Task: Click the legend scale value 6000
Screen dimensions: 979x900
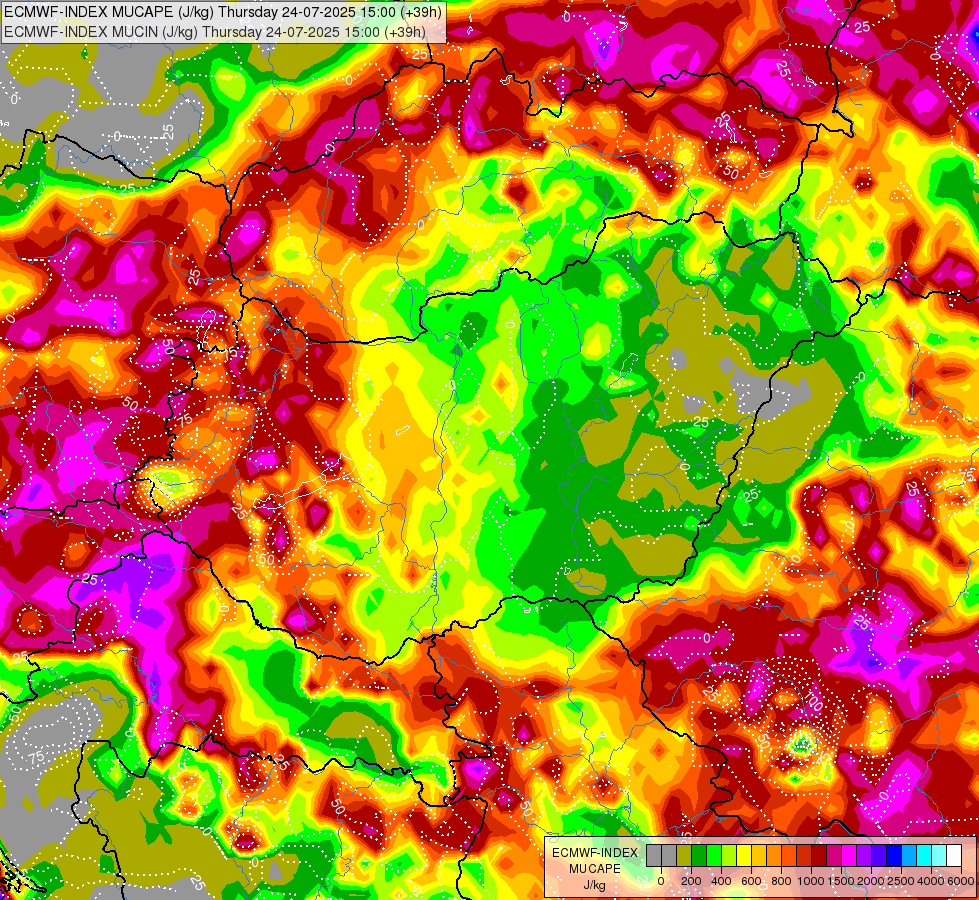Action: click(961, 881)
